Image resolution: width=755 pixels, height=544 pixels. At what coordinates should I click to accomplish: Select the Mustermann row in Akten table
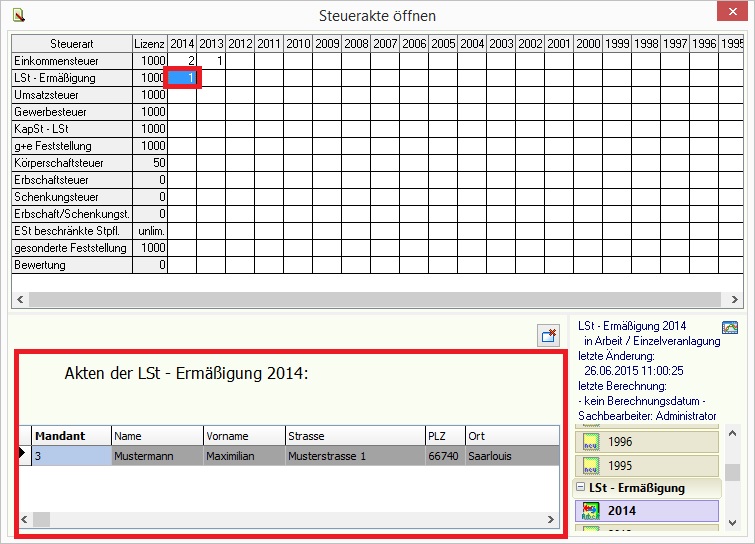pyautogui.click(x=290, y=456)
